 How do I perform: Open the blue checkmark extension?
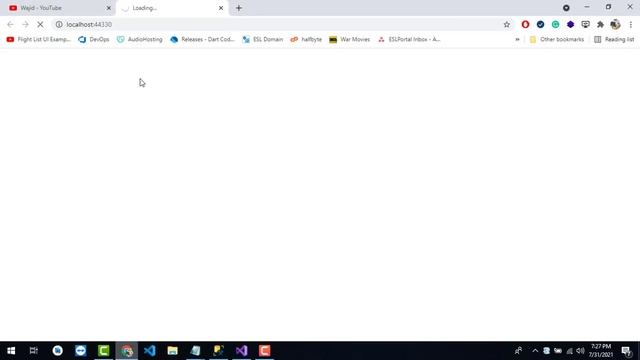pyautogui.click(x=540, y=24)
